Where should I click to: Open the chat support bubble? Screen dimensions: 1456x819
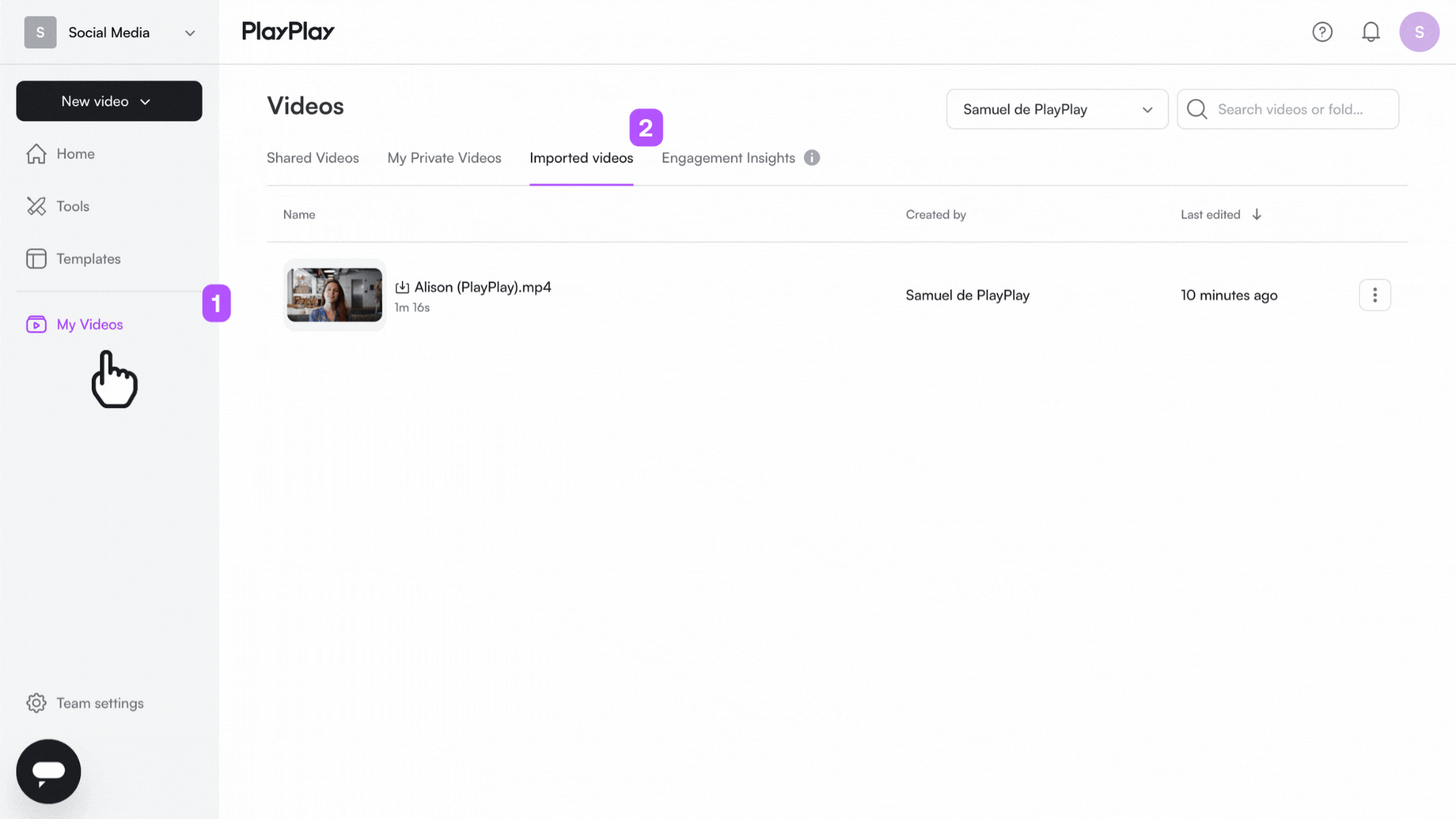click(x=49, y=771)
